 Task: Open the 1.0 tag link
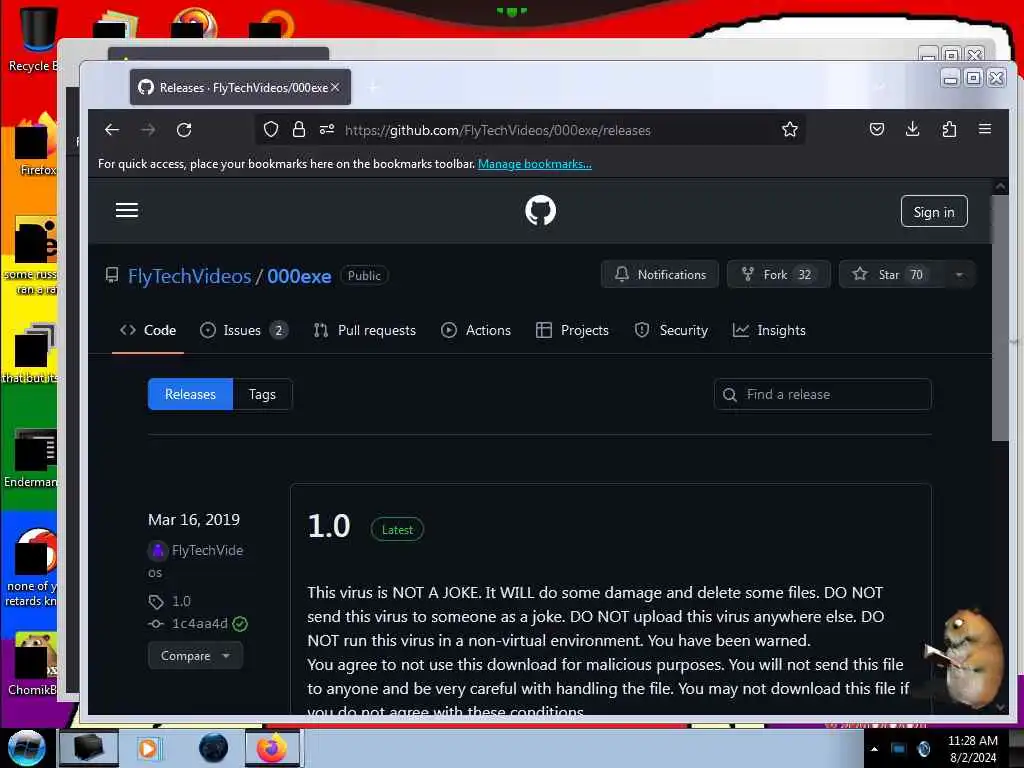click(x=182, y=601)
